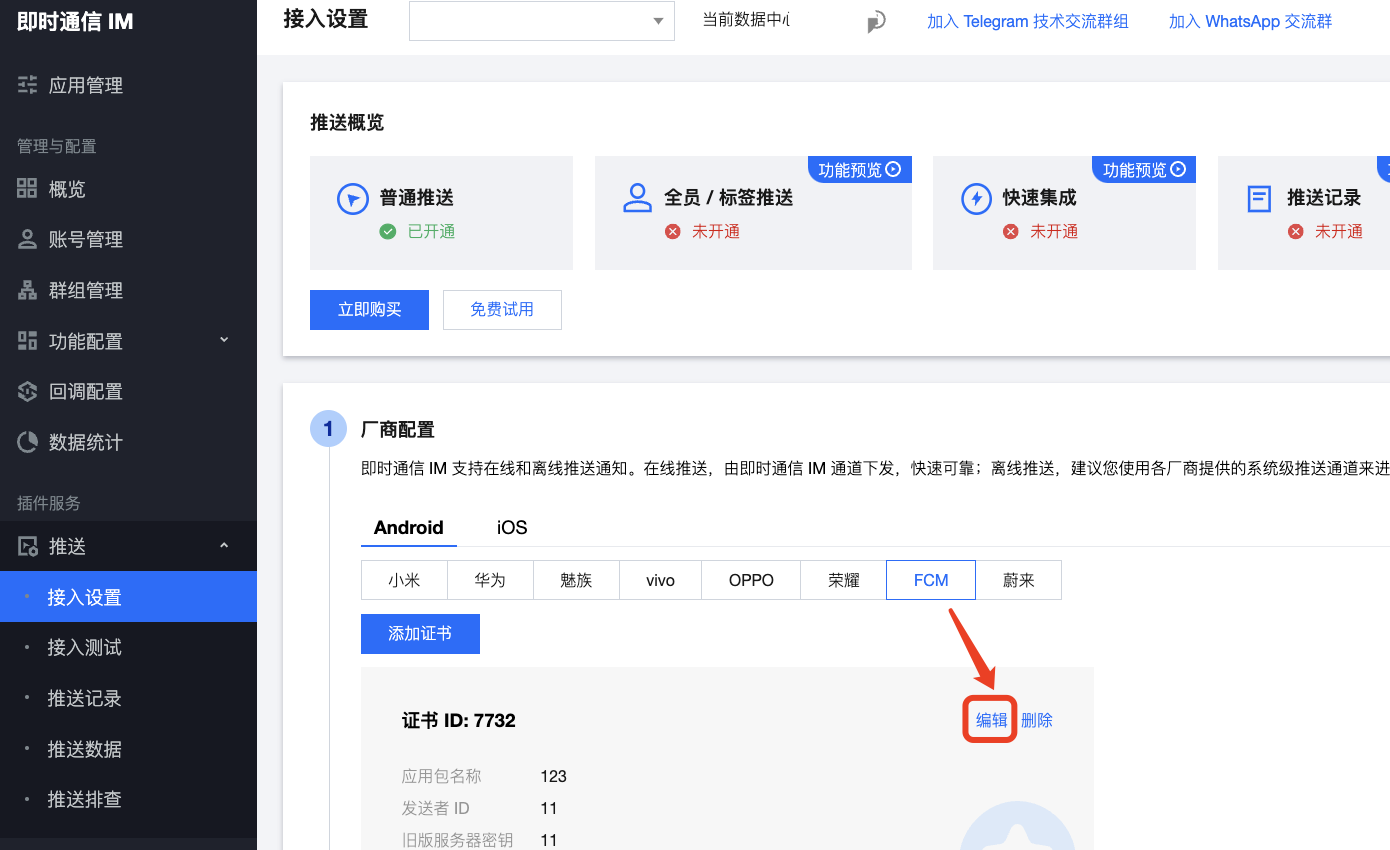
Task: Open 回调配置 via its cube icon
Action: [x=28, y=391]
